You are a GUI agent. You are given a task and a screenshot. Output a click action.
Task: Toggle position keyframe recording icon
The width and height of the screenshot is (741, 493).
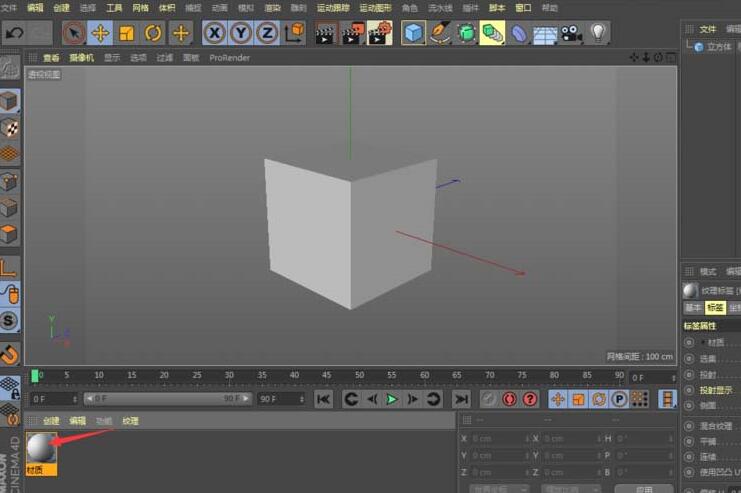click(x=558, y=399)
